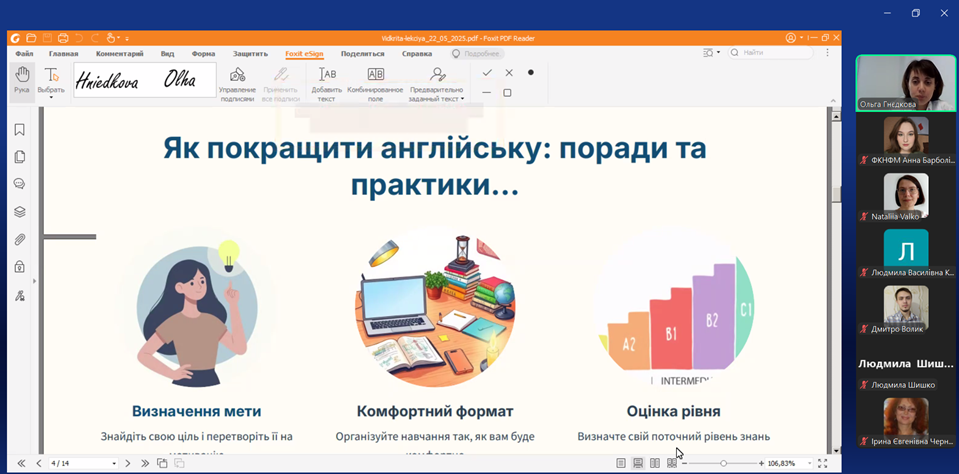
Task: Switch to Защитить ribbon tab
Action: pyautogui.click(x=250, y=54)
